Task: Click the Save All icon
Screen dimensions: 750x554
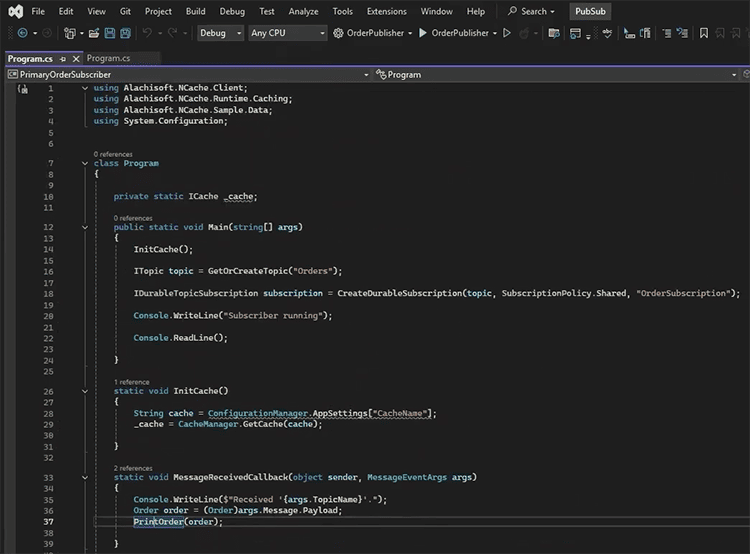Action: click(125, 33)
